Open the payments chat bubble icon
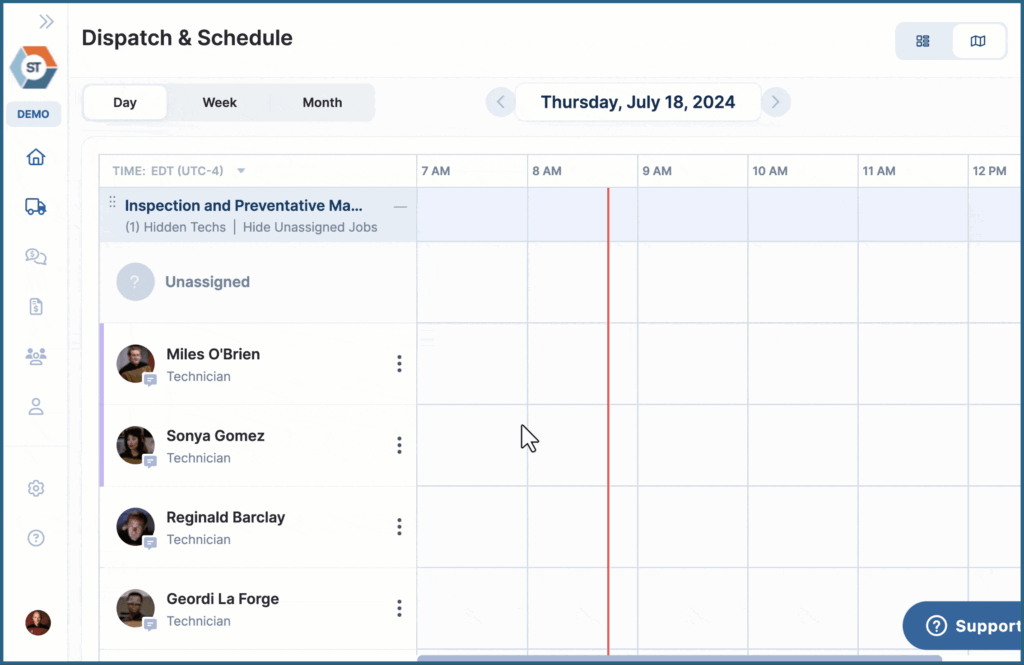This screenshot has width=1024, height=665. (36, 257)
